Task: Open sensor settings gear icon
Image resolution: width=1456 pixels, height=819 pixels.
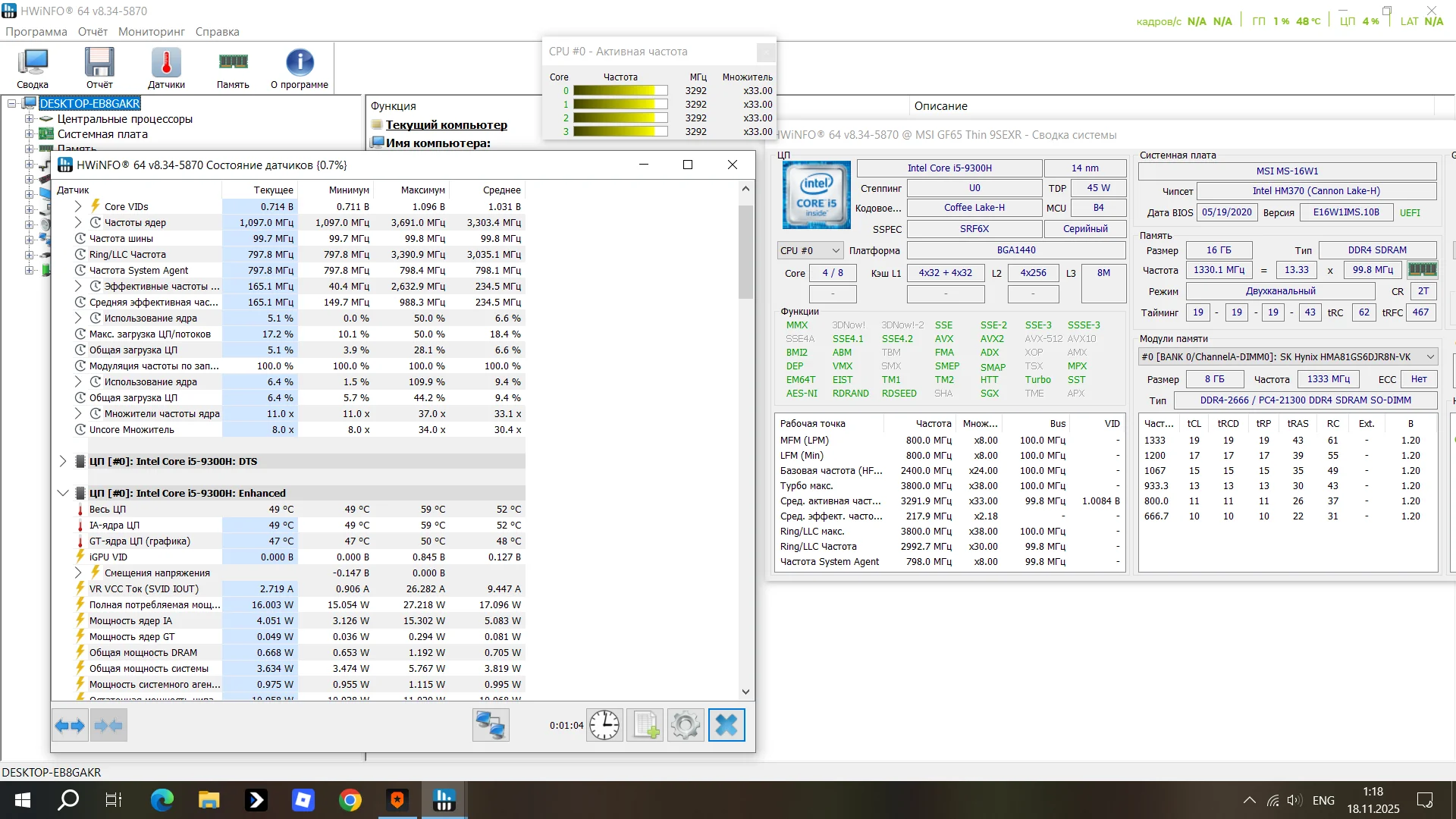Action: point(686,726)
